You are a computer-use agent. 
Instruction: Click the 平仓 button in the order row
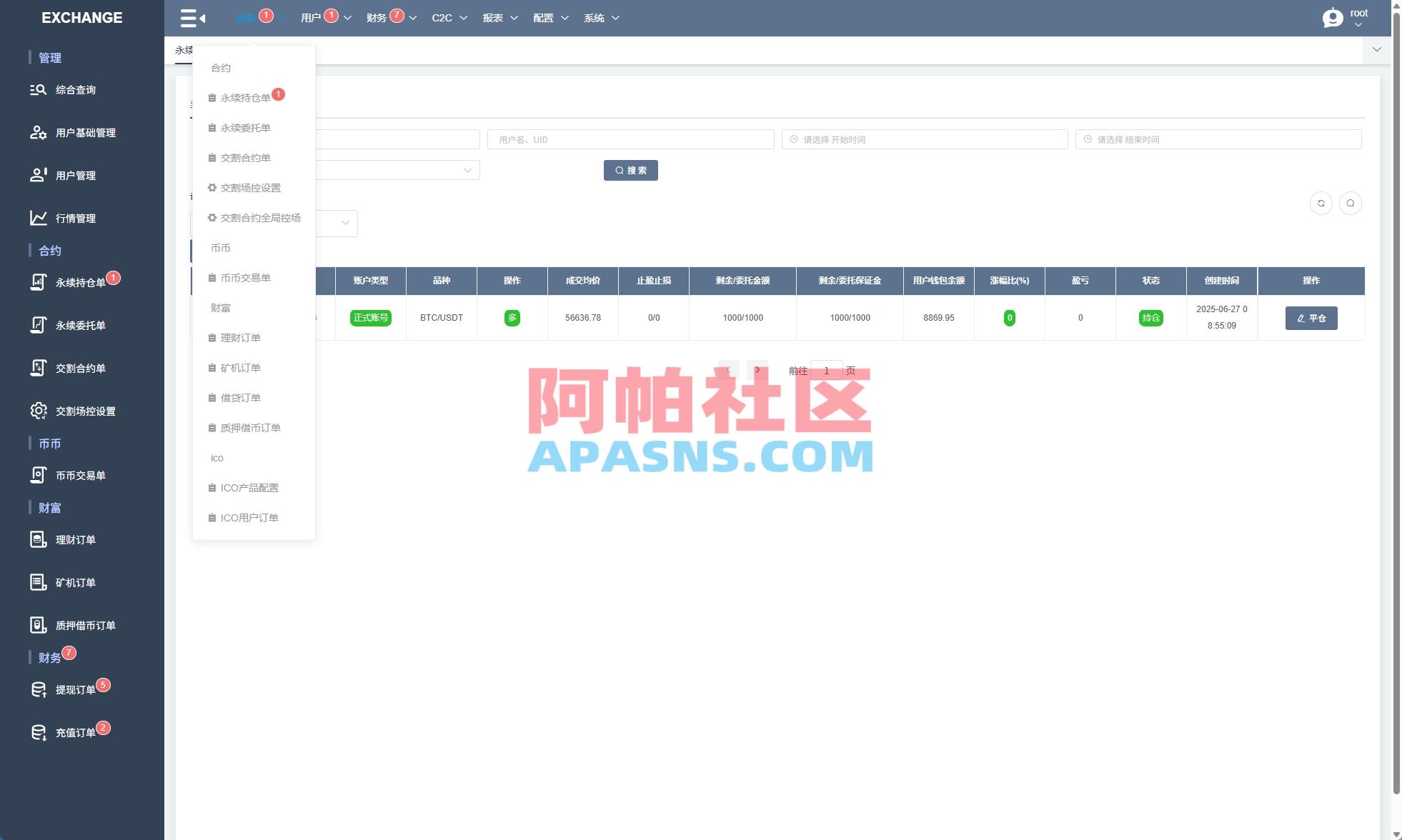(1311, 318)
